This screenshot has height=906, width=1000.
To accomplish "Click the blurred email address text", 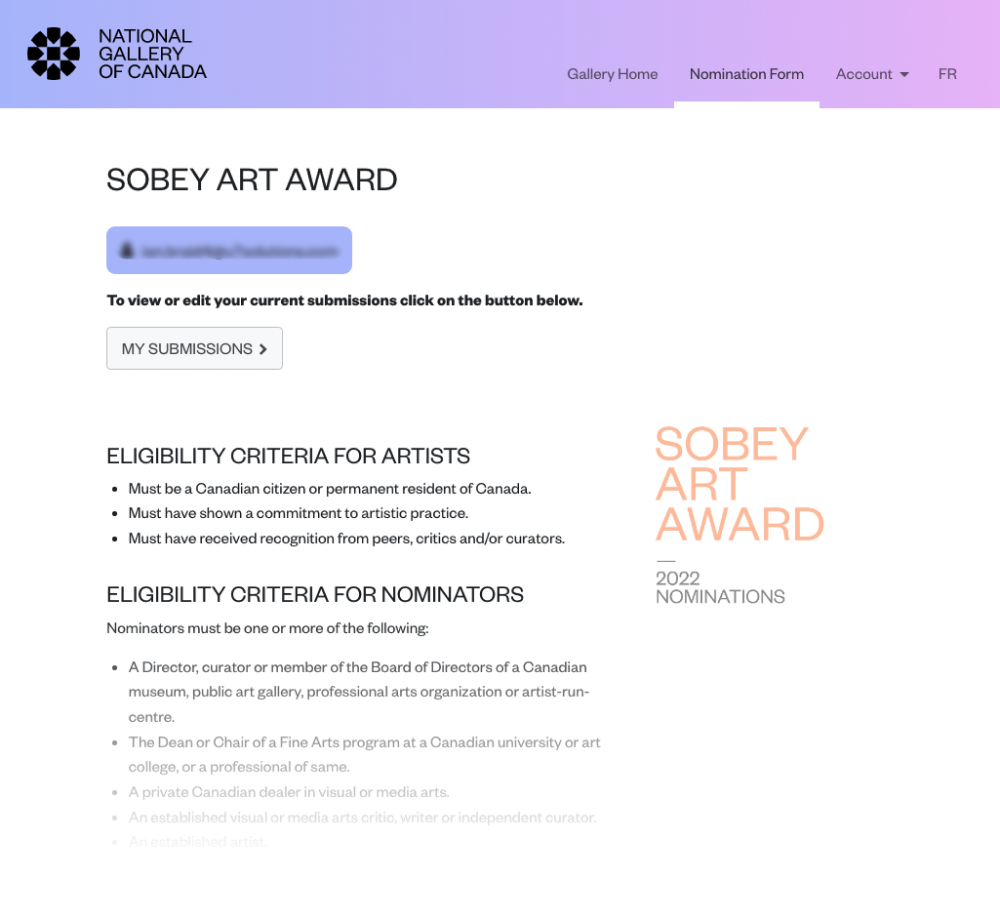I will pos(240,250).
